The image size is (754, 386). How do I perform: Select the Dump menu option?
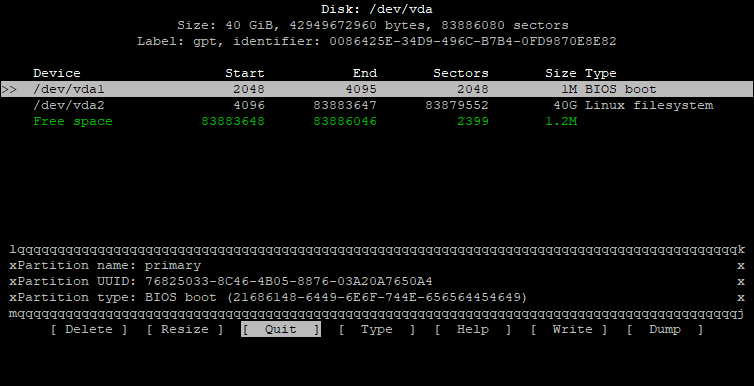(x=665, y=329)
